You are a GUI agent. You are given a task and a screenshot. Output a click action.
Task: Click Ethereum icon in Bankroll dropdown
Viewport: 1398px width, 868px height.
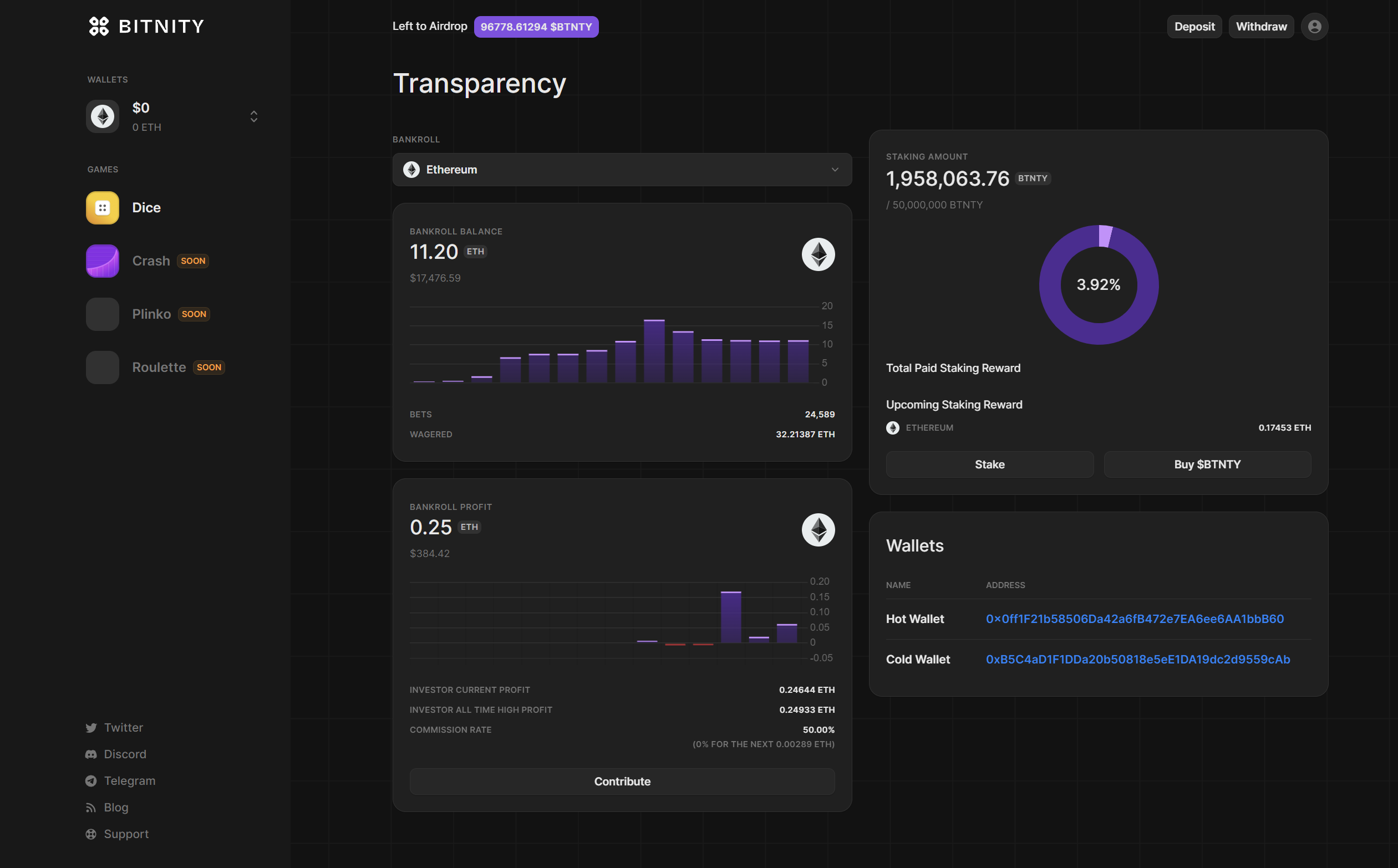[x=411, y=170]
